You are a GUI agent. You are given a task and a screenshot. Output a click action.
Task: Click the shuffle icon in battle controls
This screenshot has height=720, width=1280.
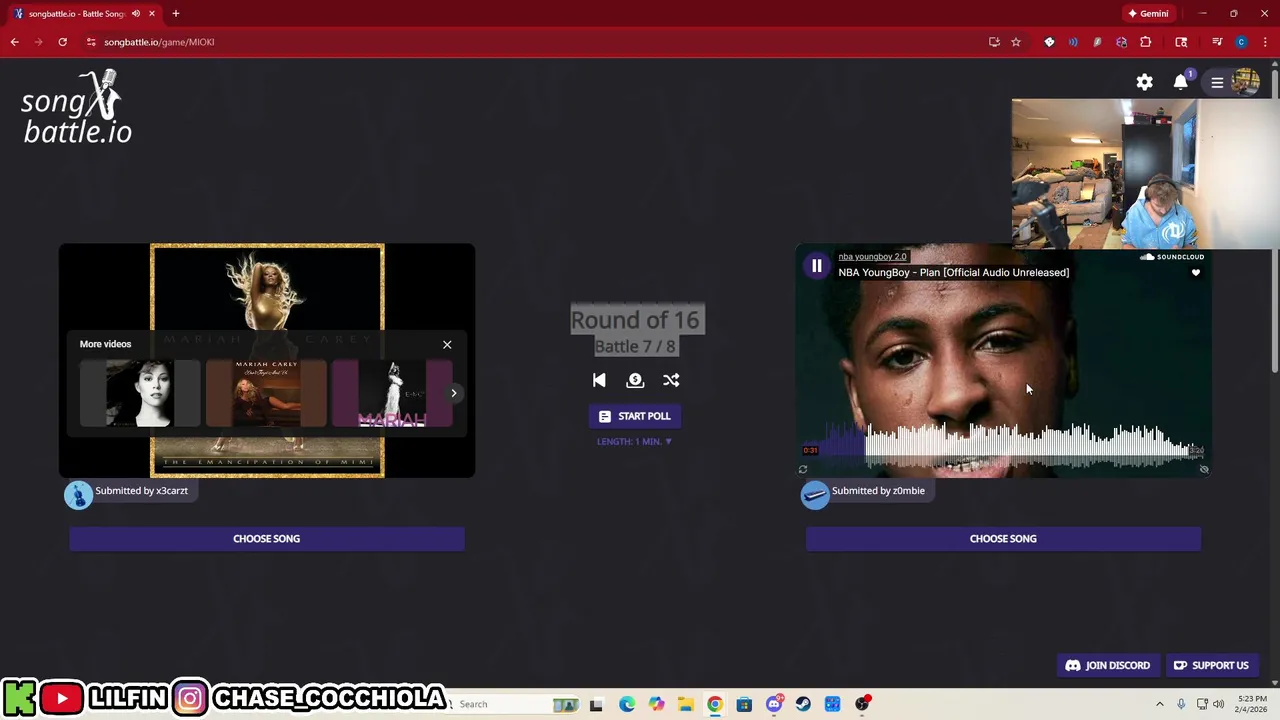click(x=671, y=380)
